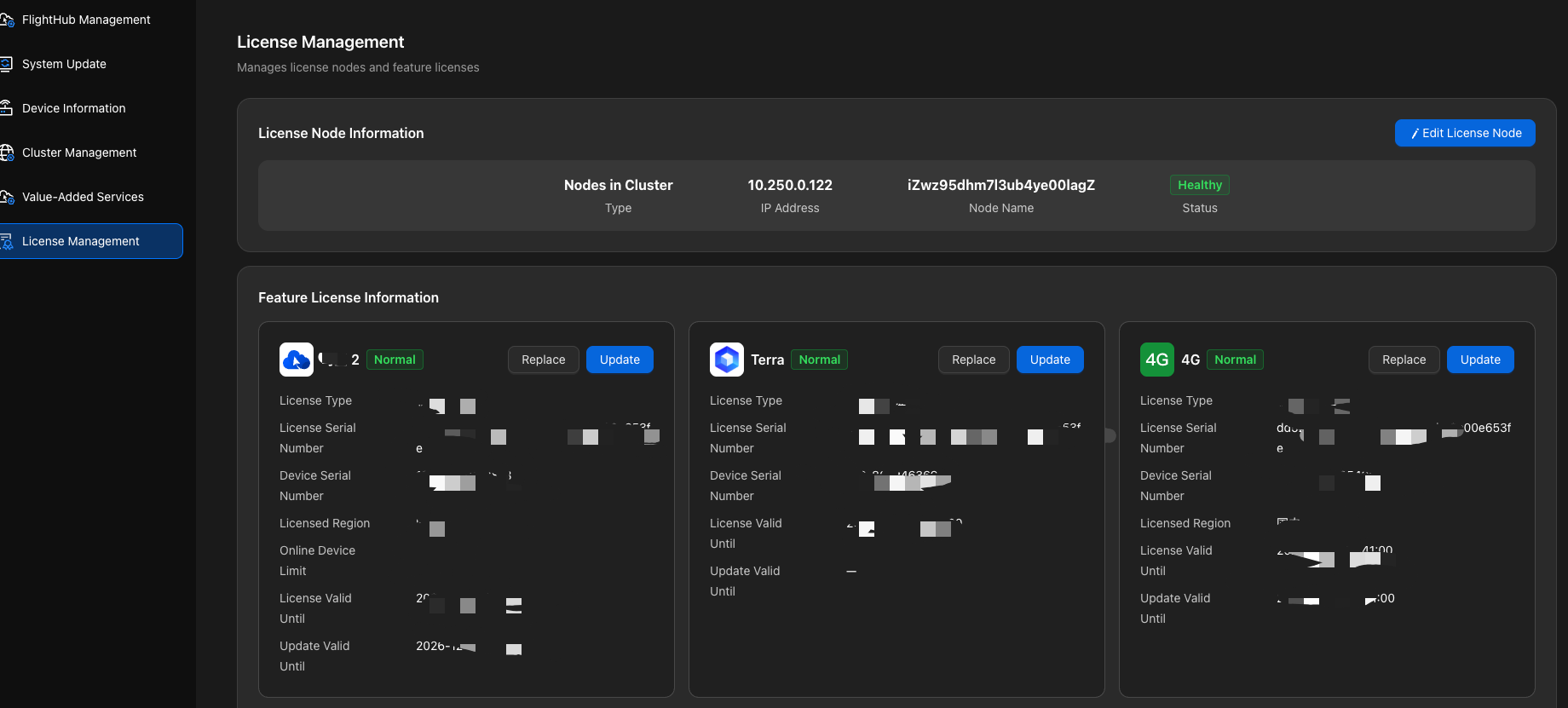This screenshot has height=708, width=1568.
Task: Click the IP address 10.250.0.122
Action: pyautogui.click(x=790, y=185)
